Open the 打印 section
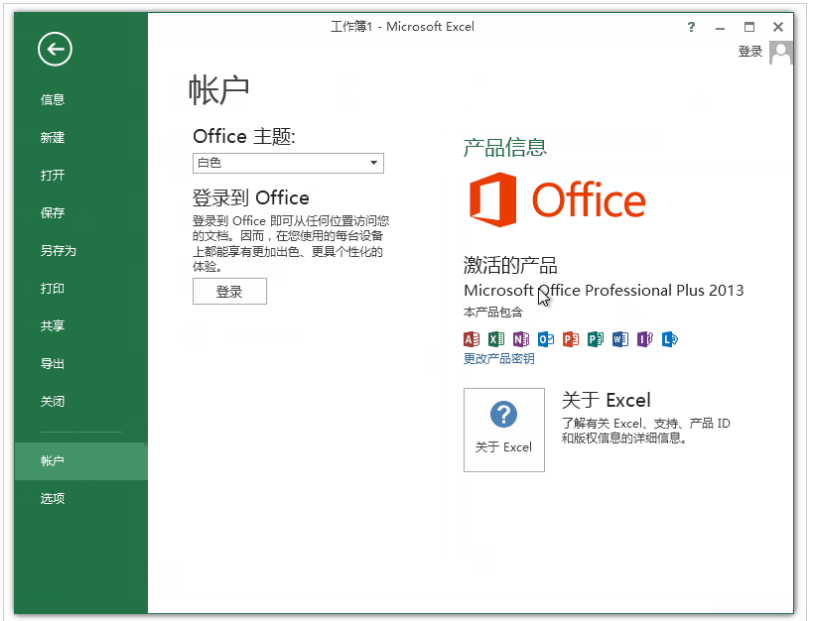The image size is (813, 621). 52,290
